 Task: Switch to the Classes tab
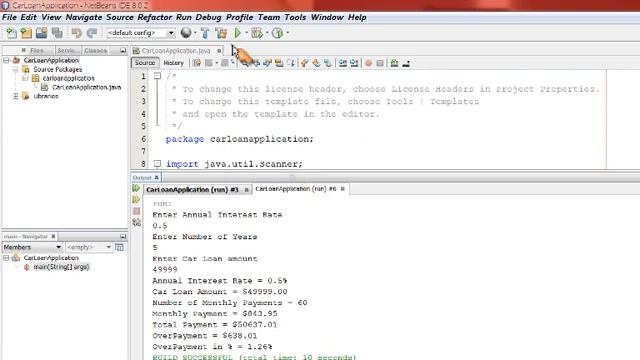tap(96, 51)
